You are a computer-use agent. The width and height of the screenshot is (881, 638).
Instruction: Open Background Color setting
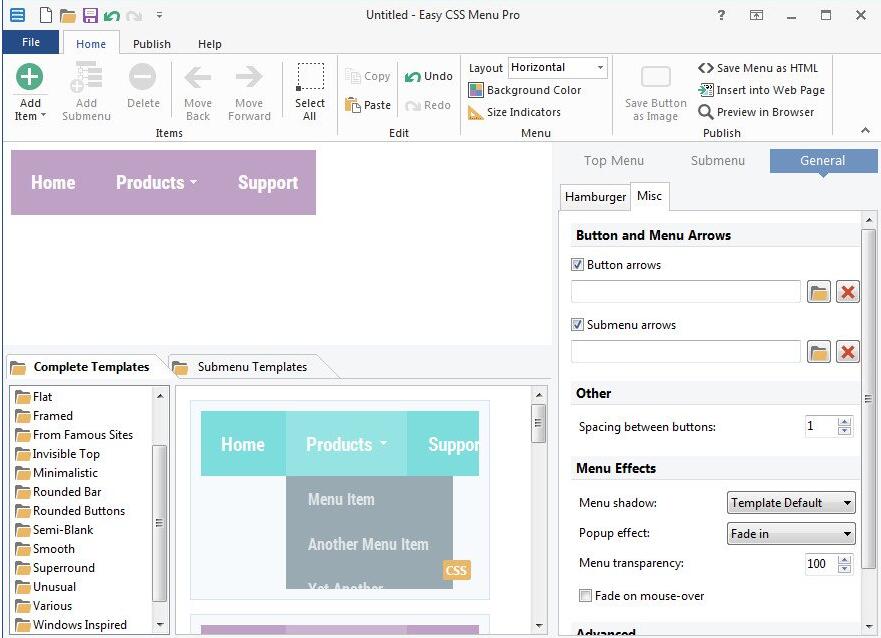pos(525,90)
